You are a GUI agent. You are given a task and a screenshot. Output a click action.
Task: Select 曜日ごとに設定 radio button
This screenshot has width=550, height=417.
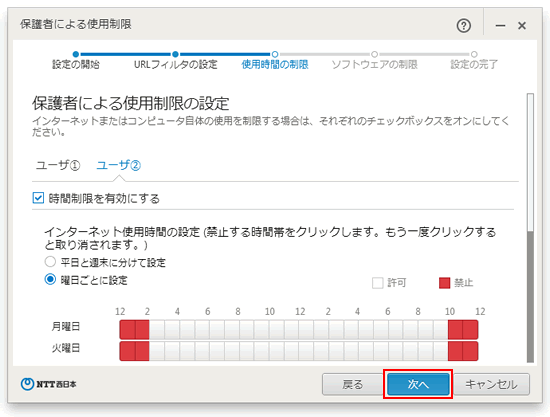point(50,279)
